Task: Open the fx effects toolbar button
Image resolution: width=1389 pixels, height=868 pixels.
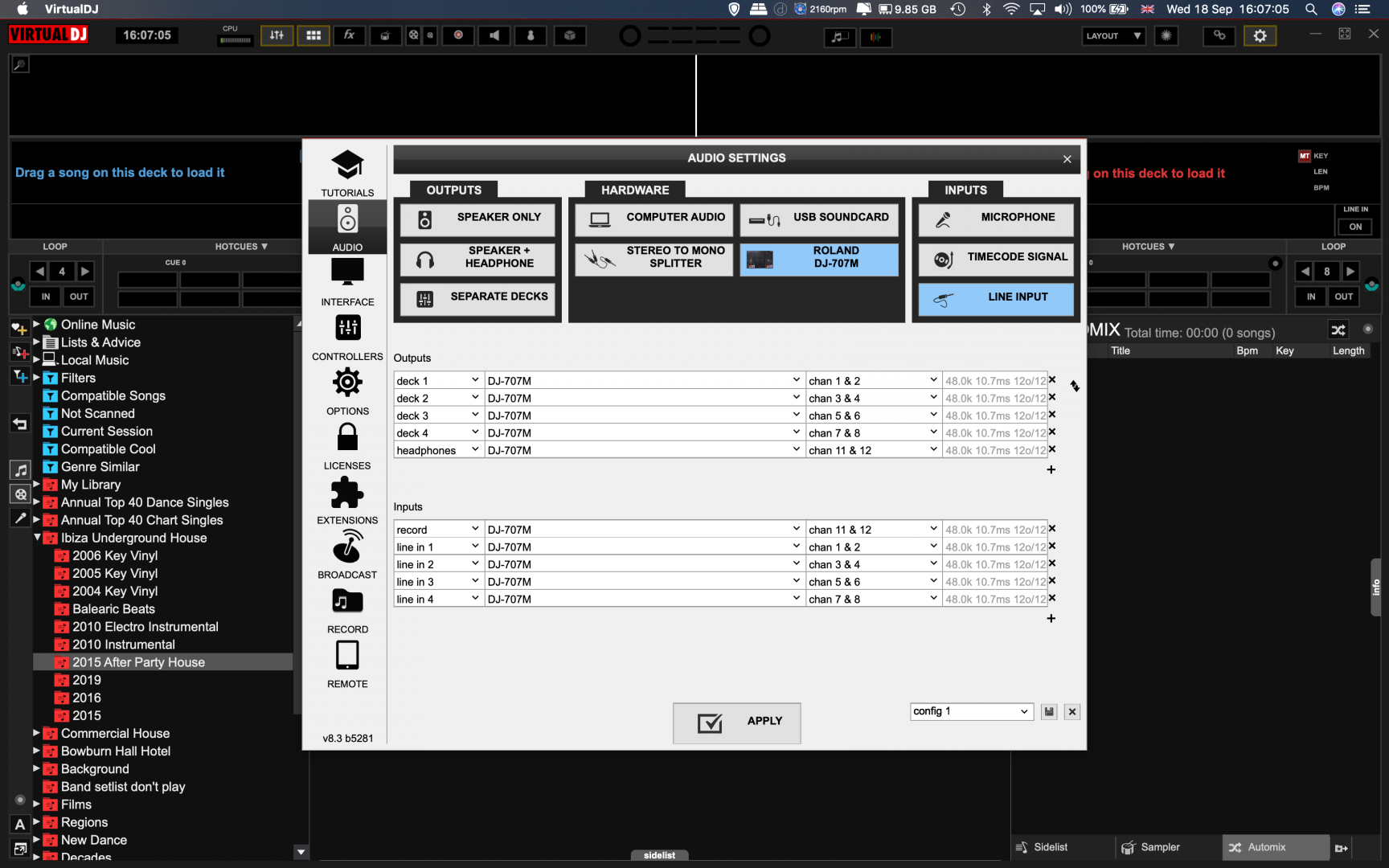Action: pos(349,35)
